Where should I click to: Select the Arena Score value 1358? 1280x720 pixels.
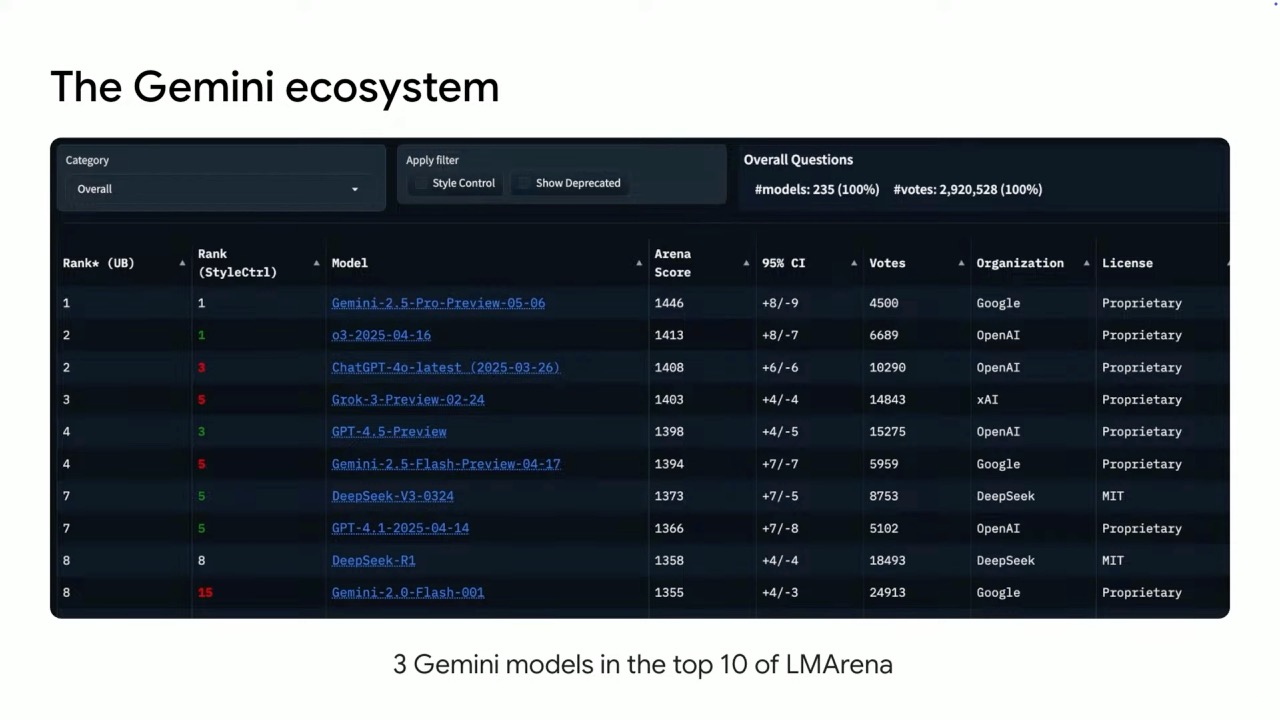(669, 560)
